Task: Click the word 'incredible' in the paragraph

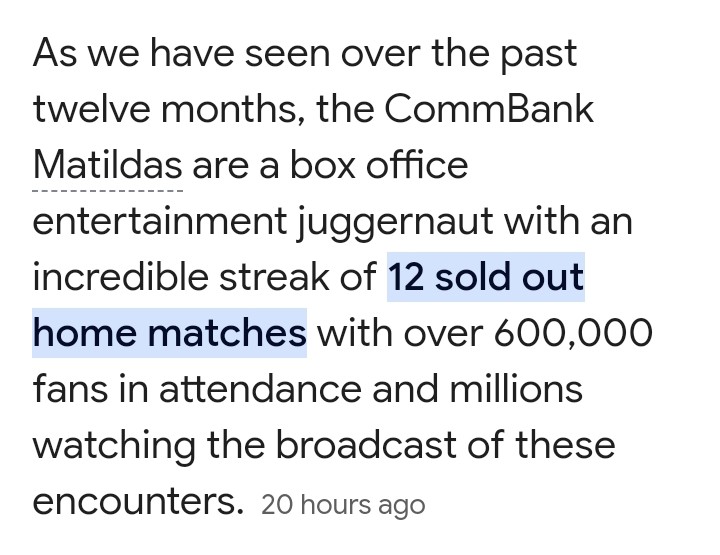Action: [x=120, y=277]
